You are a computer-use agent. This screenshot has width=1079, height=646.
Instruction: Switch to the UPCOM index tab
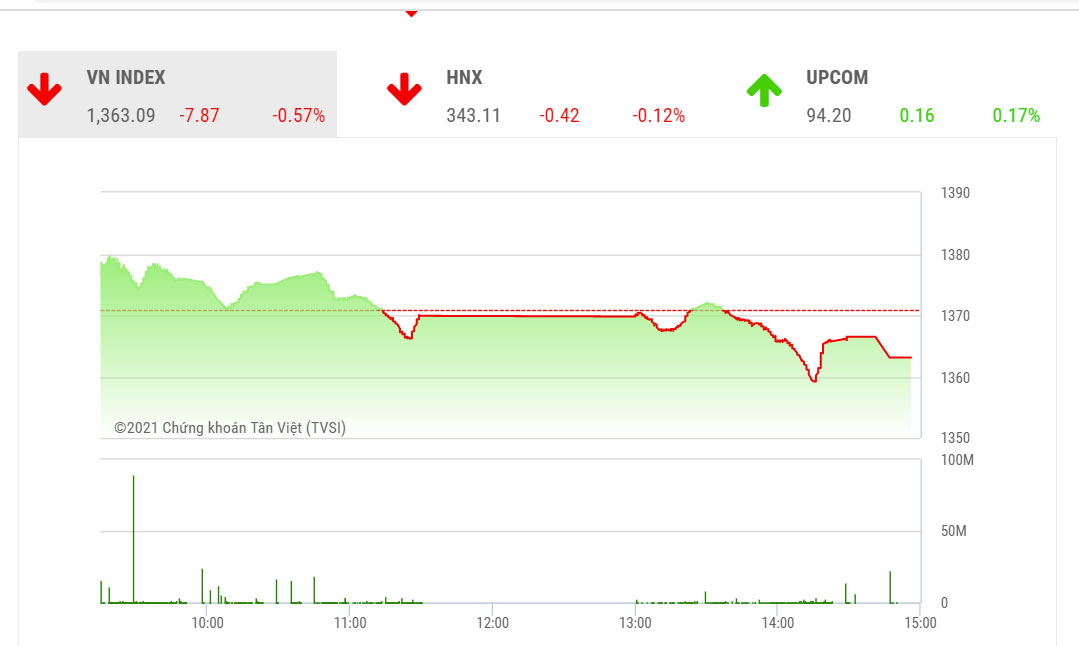(838, 77)
